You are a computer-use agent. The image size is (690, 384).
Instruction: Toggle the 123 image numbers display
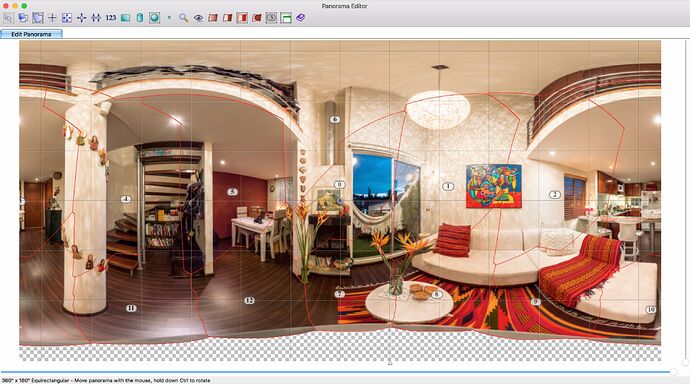(111, 18)
